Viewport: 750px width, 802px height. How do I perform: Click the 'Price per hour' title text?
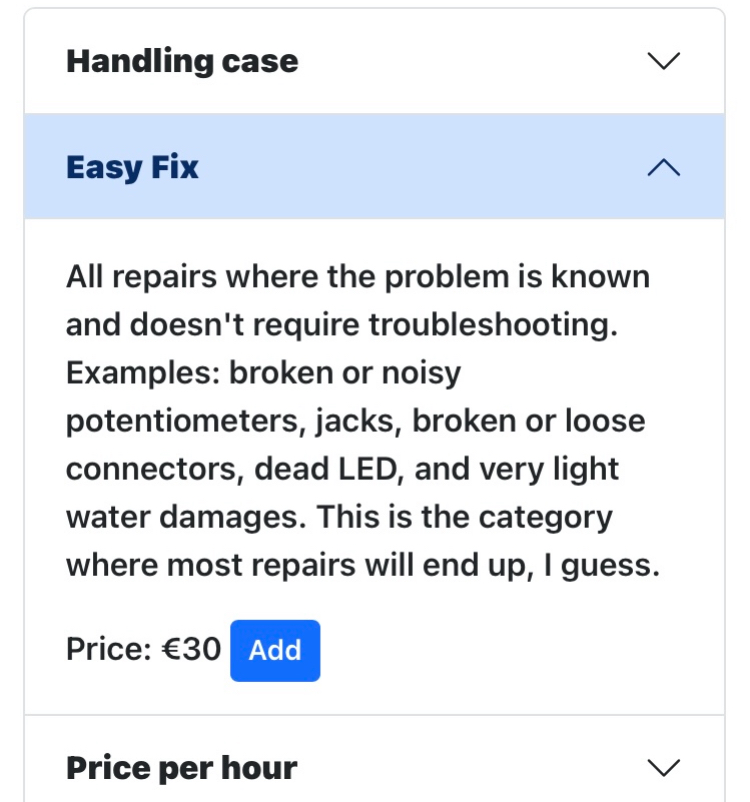pyautogui.click(x=181, y=768)
